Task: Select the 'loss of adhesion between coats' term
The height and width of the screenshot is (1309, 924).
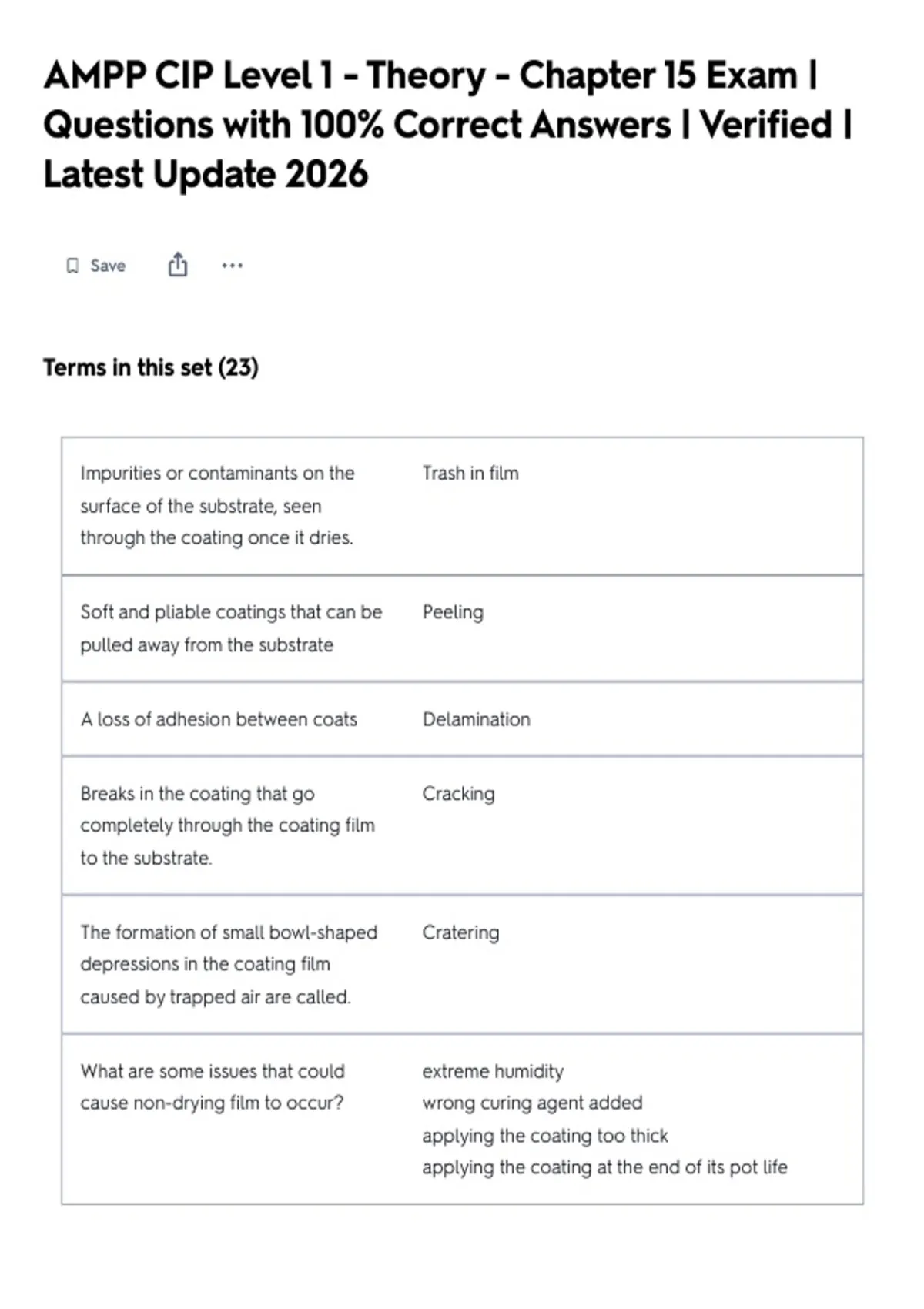Action: (219, 719)
